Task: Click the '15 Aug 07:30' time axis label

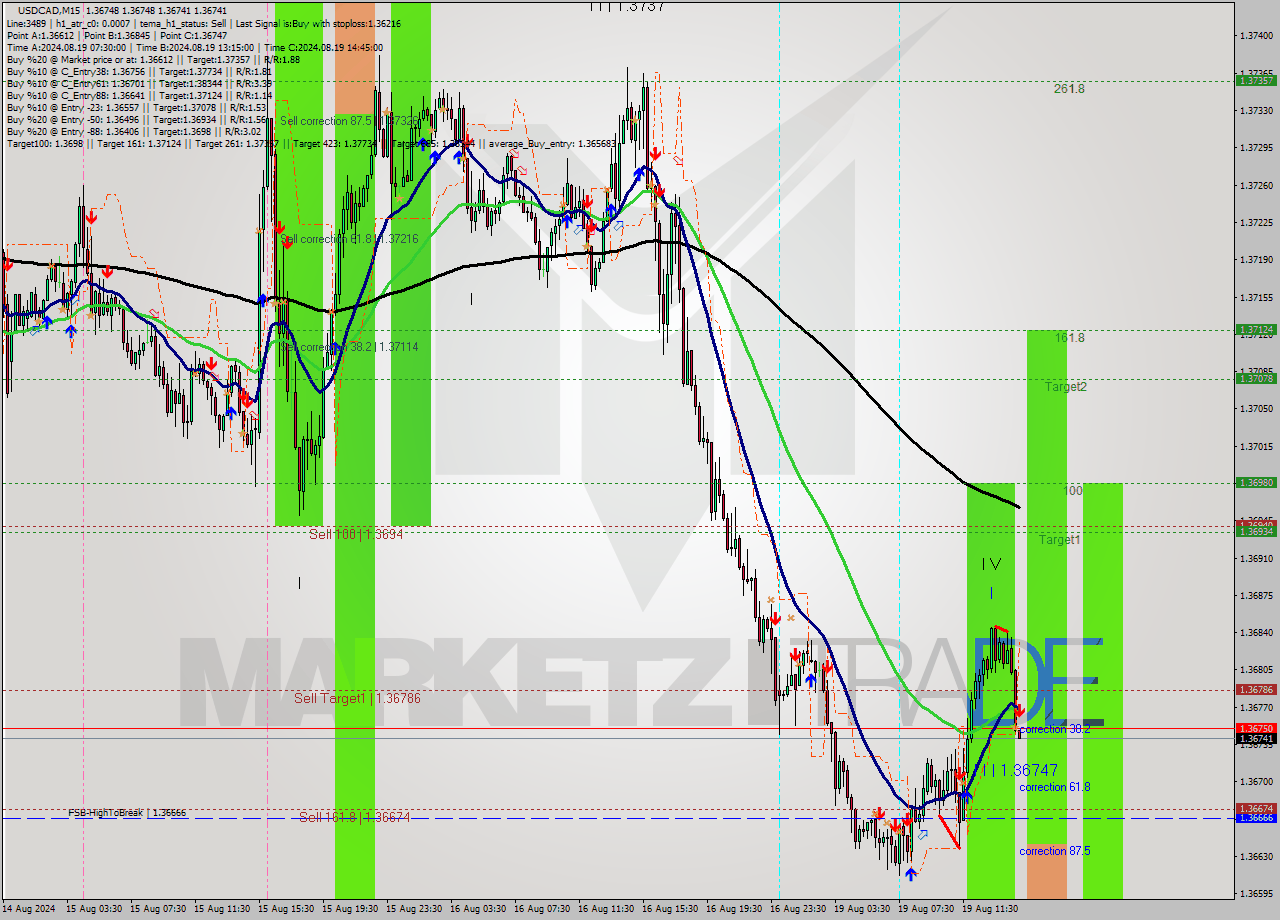Action: pyautogui.click(x=158, y=909)
